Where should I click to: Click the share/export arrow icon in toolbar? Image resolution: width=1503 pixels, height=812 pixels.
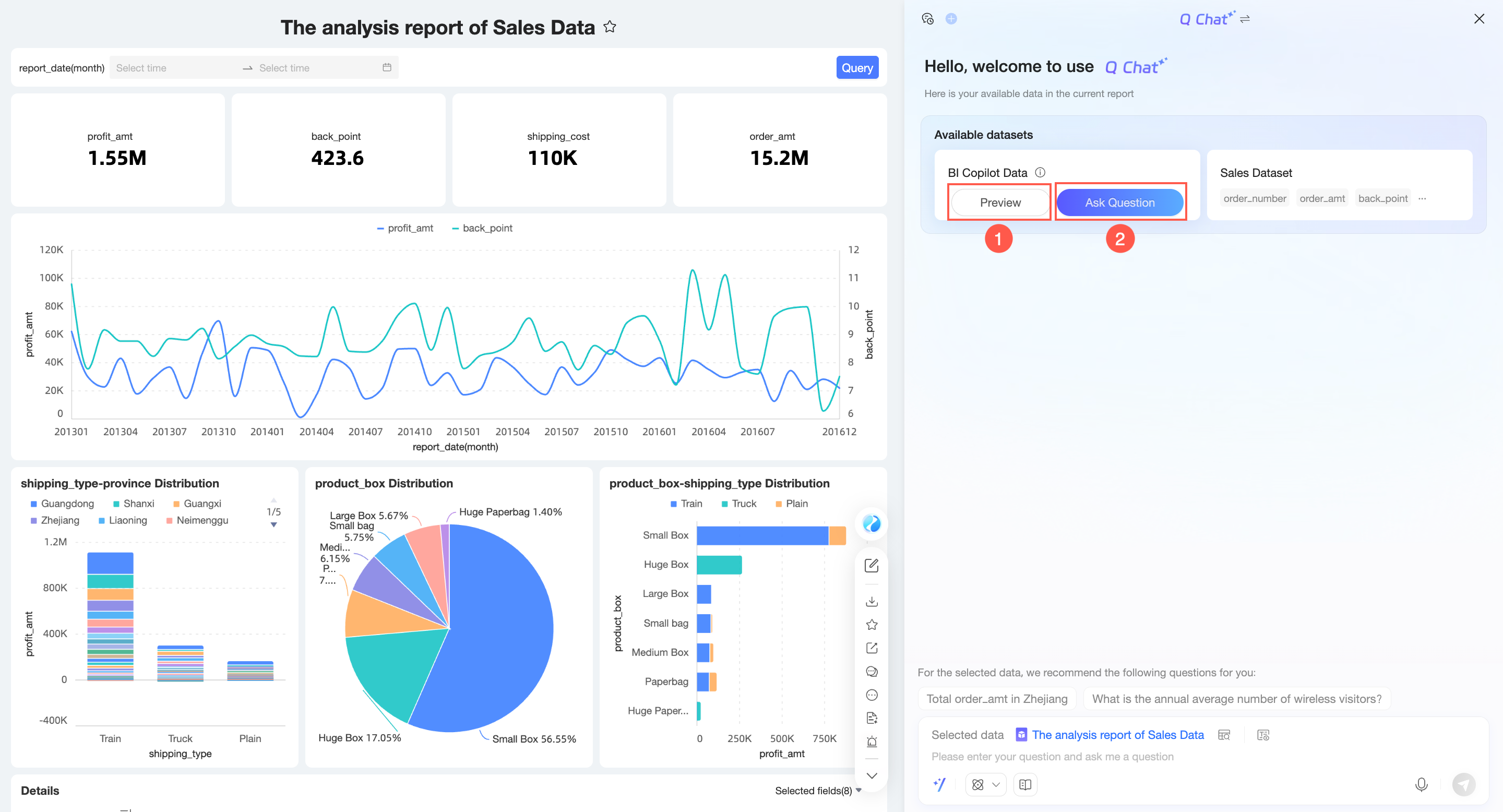pos(871,648)
